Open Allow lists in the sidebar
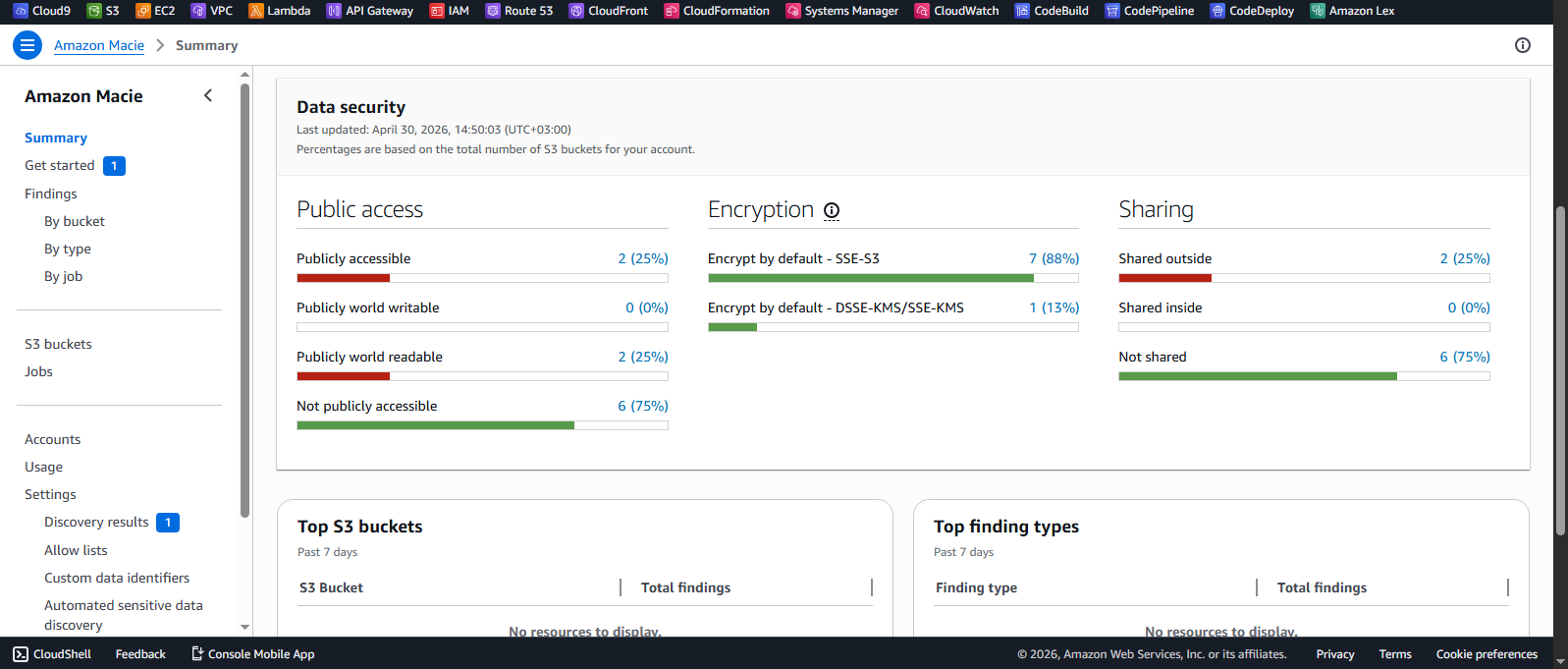This screenshot has height=669, width=1568. [x=76, y=550]
